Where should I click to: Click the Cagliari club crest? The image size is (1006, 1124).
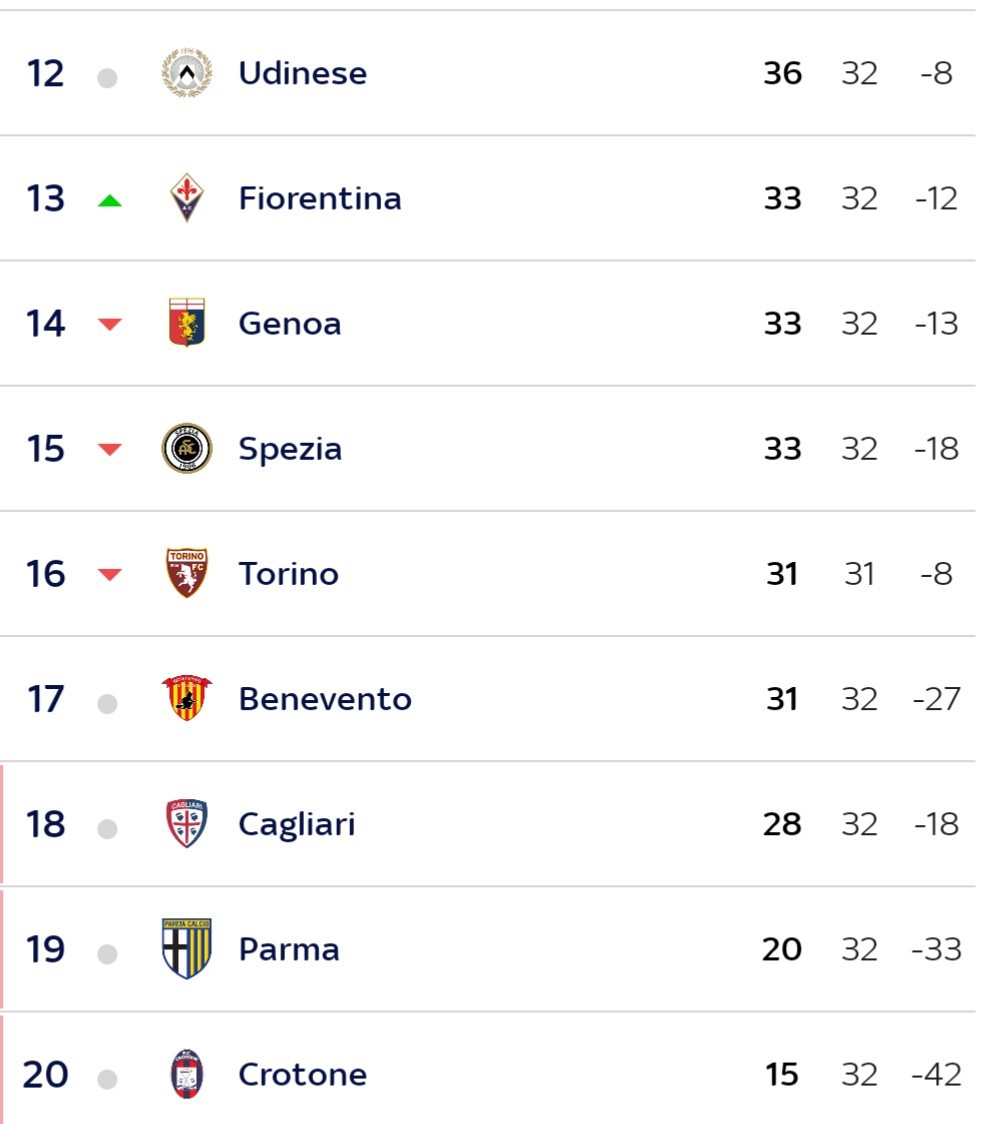[186, 823]
